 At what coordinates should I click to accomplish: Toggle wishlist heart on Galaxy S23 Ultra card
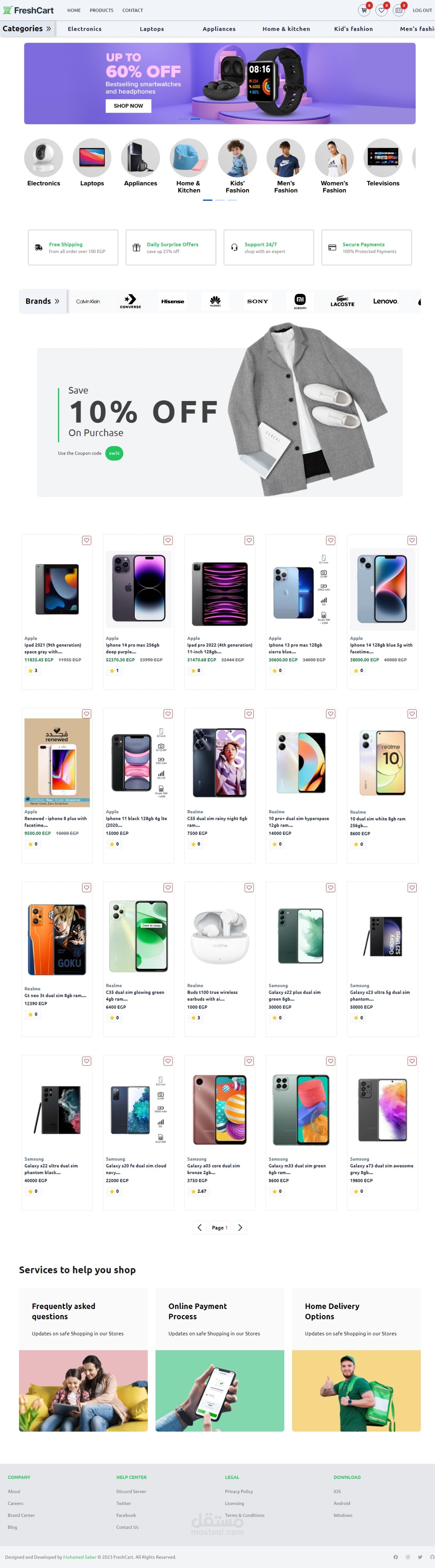coord(412,888)
